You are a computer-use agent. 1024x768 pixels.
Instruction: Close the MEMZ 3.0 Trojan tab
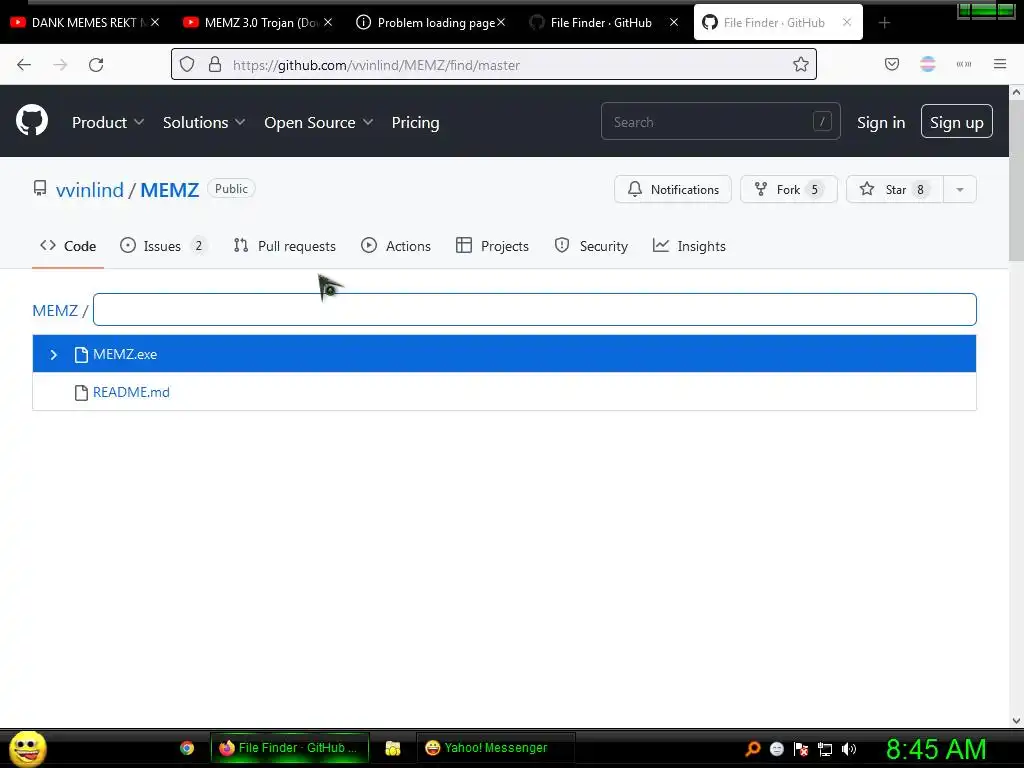tap(328, 22)
